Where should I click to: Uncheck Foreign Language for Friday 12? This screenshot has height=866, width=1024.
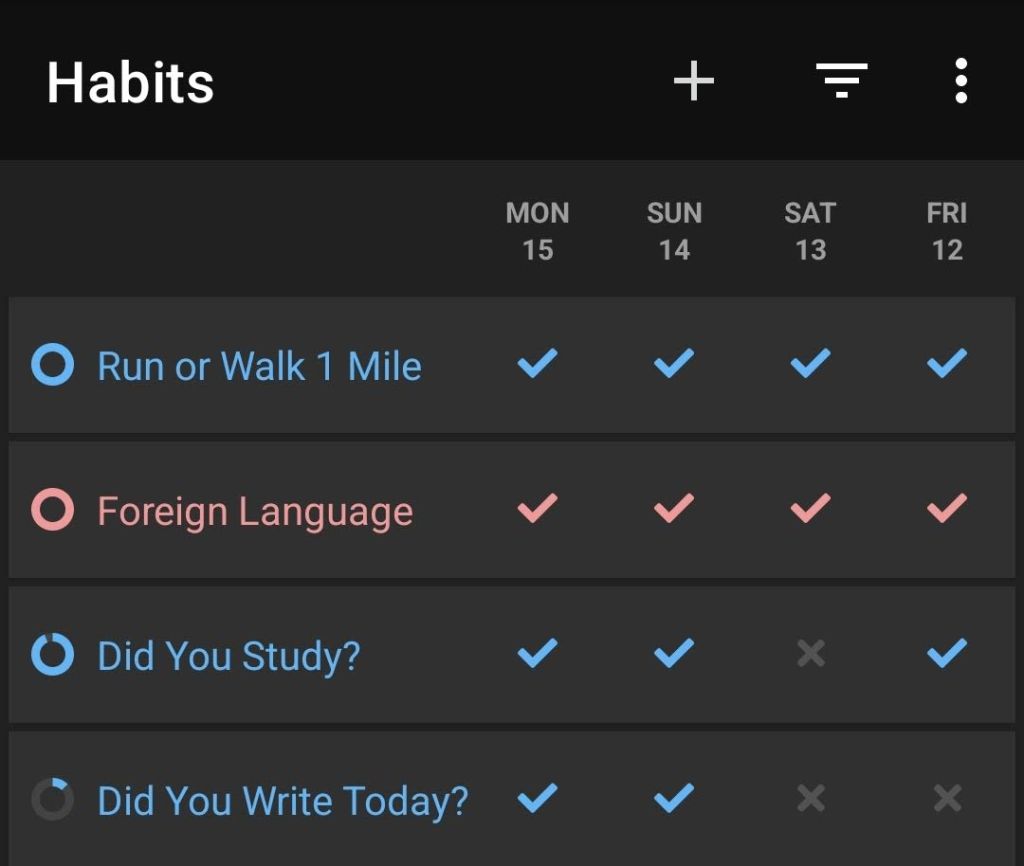pyautogui.click(x=946, y=509)
